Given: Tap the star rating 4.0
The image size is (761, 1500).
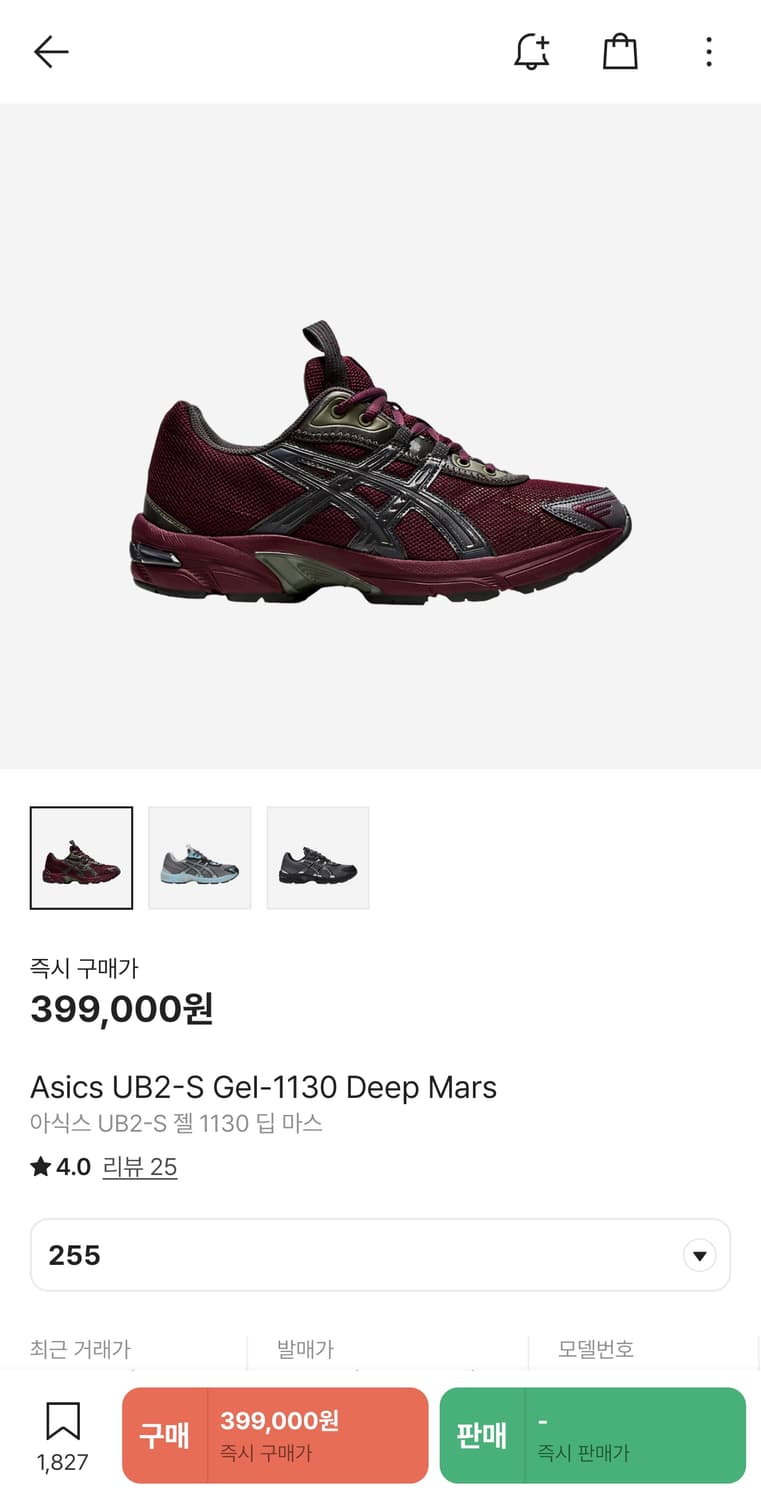Looking at the screenshot, I should (x=61, y=1167).
